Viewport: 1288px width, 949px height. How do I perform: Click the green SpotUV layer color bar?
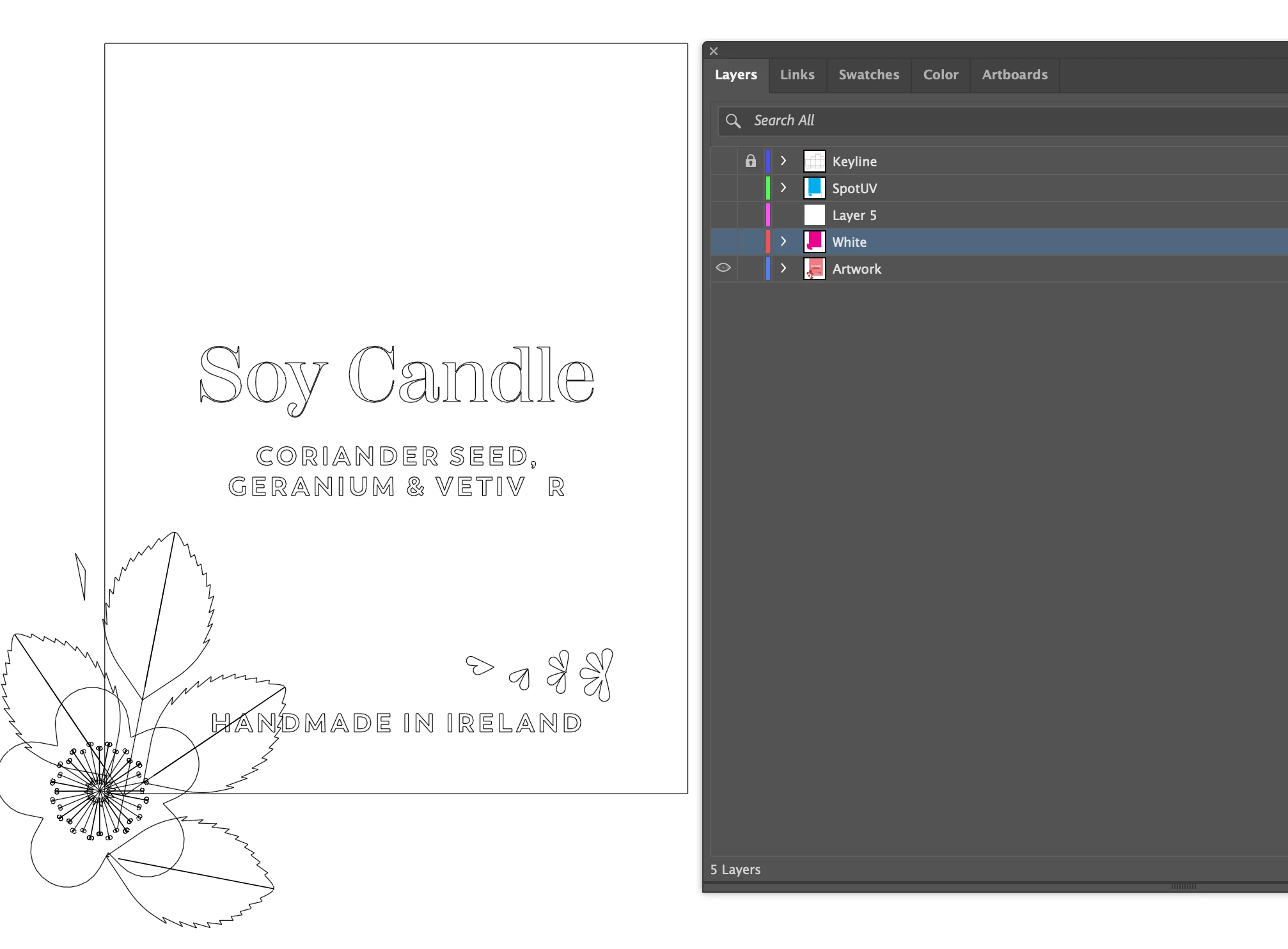[x=767, y=188]
